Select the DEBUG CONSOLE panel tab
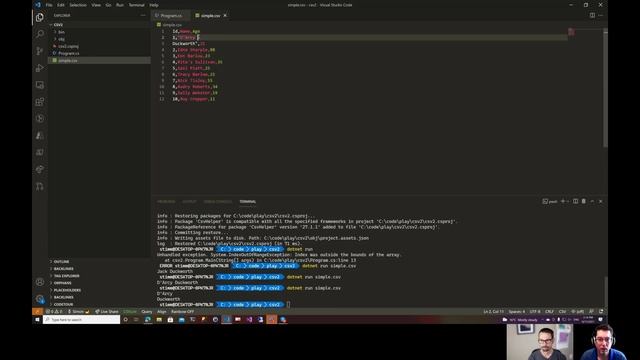Viewport: 640px width, 360px height. click(x=218, y=202)
